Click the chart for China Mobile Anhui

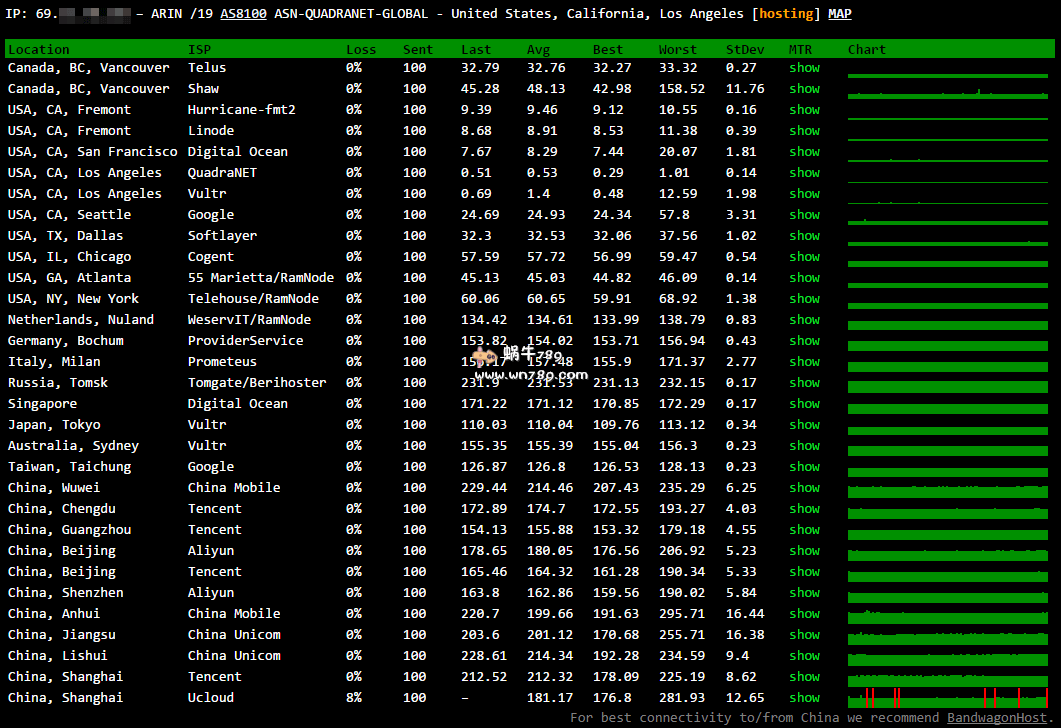click(x=947, y=614)
